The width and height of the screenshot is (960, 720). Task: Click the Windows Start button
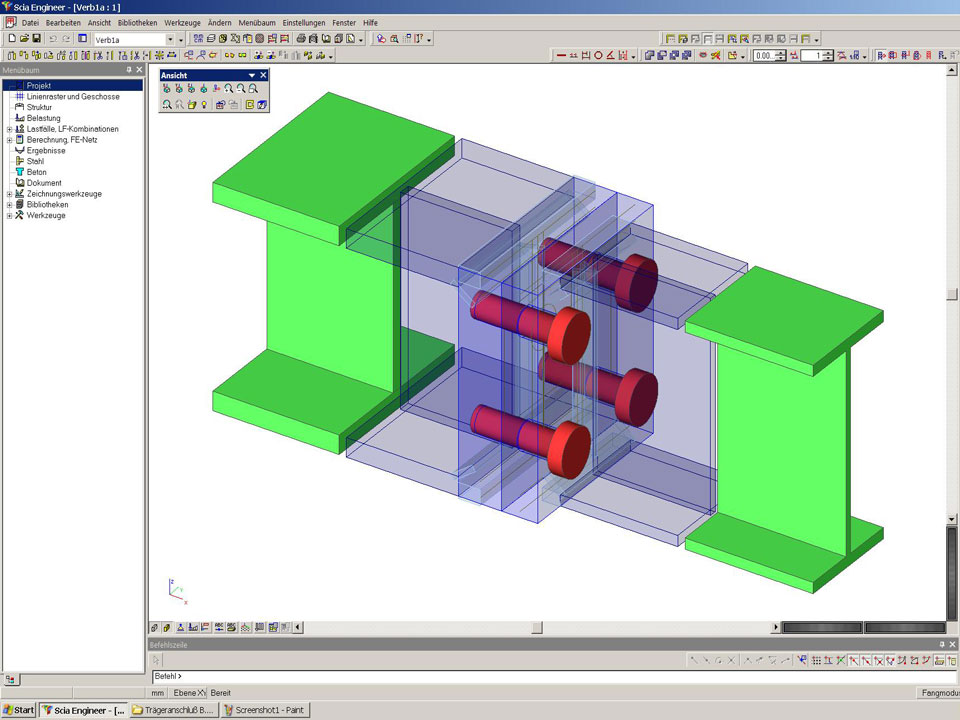click(x=18, y=710)
